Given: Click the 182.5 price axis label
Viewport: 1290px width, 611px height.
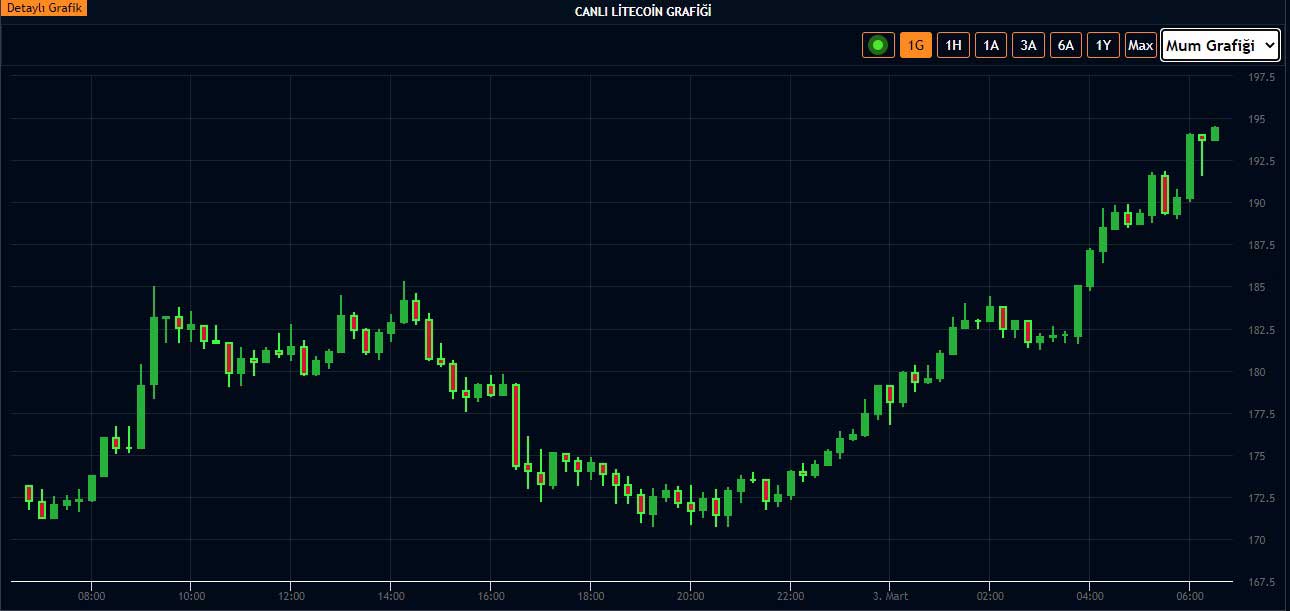Looking at the screenshot, I should (1262, 330).
